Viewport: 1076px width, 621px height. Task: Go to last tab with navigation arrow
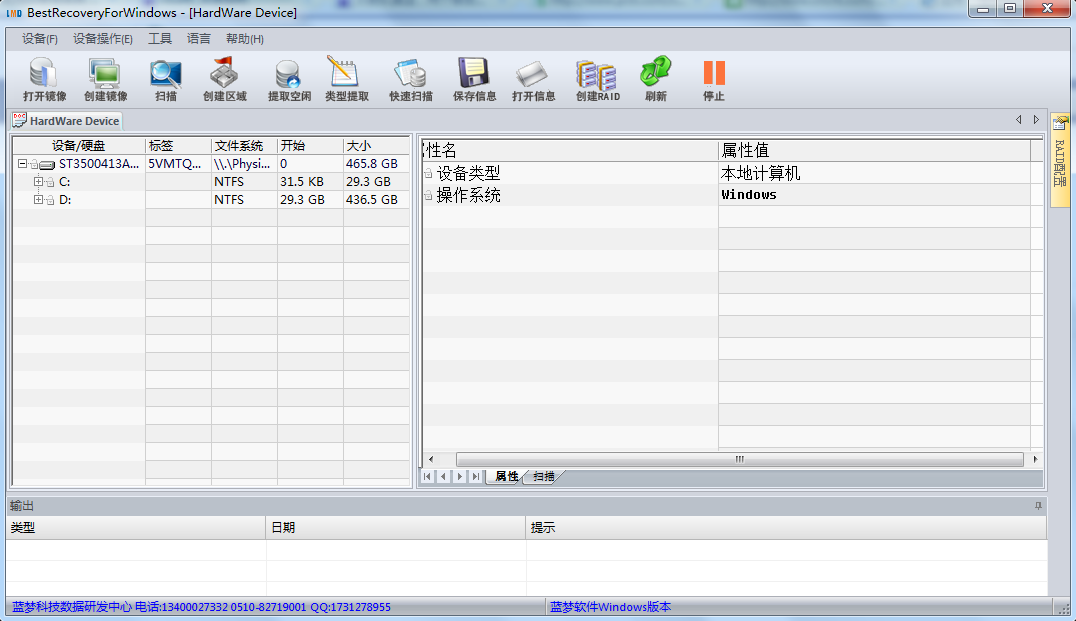(x=476, y=476)
